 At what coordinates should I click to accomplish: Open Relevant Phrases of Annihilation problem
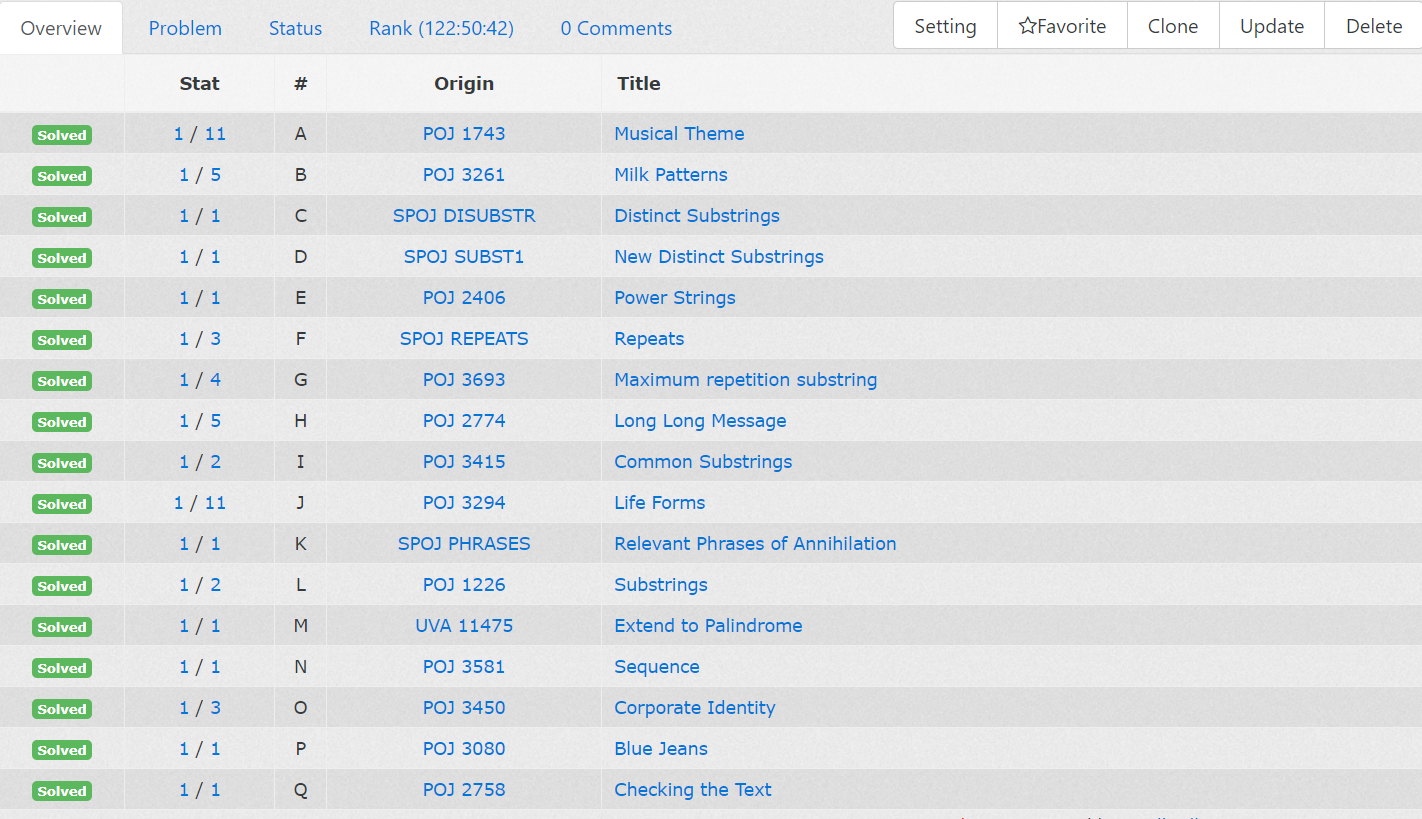[755, 543]
